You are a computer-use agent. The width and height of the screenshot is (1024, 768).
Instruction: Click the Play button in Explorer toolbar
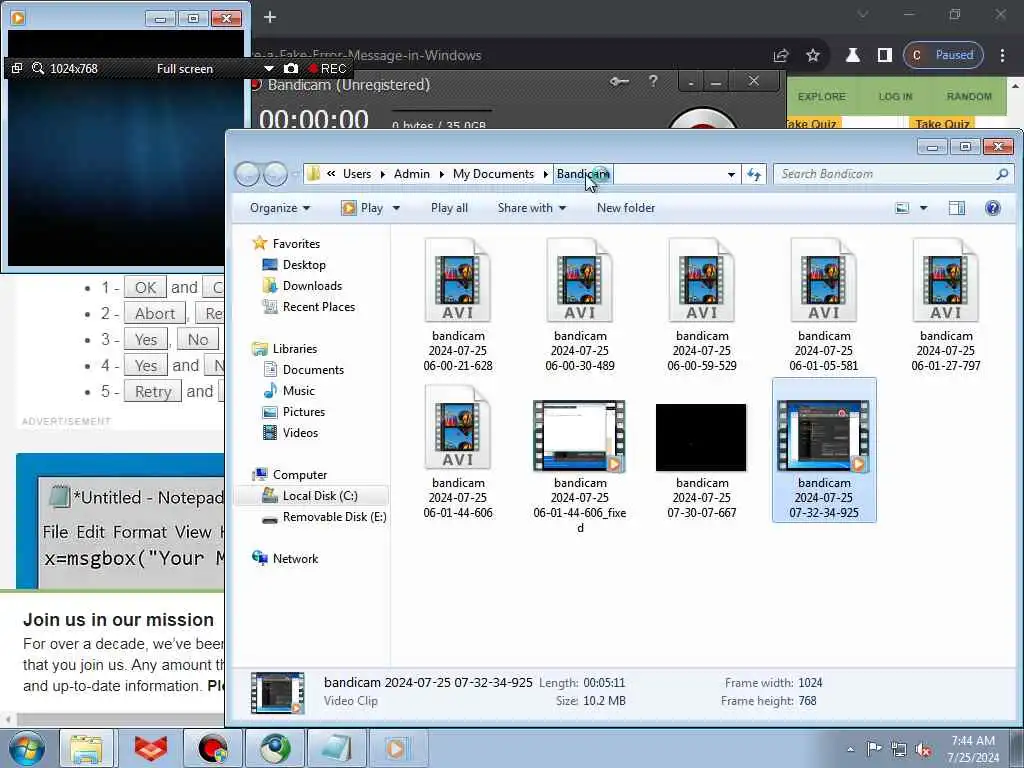(x=363, y=208)
